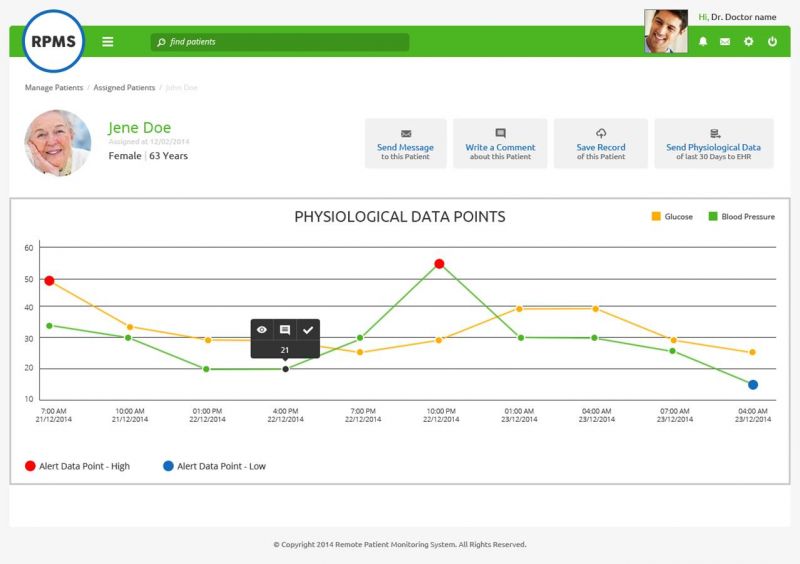The width and height of the screenshot is (800, 564).
Task: Click the find patients search field
Action: point(280,42)
